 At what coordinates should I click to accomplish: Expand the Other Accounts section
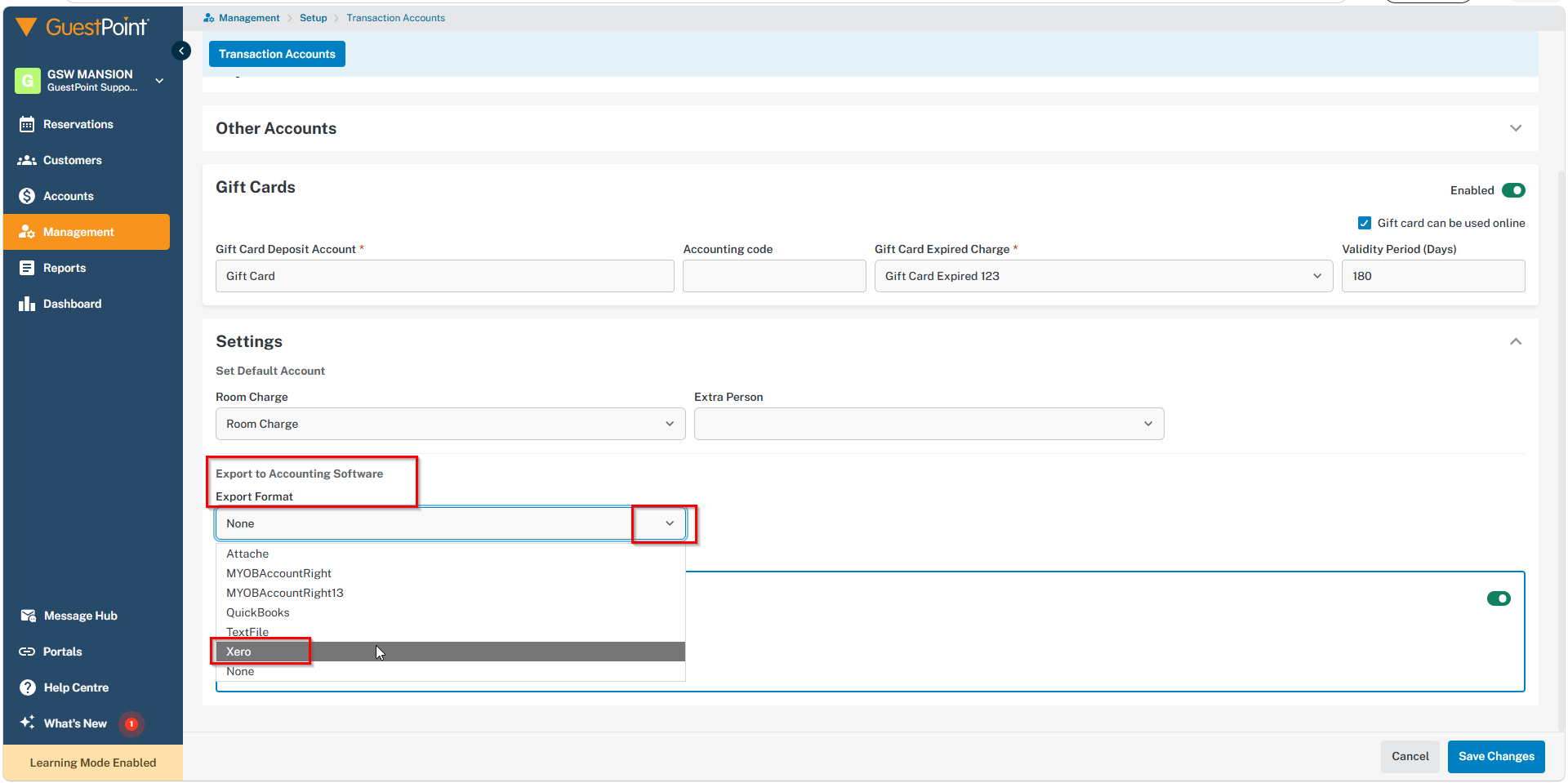1515,128
